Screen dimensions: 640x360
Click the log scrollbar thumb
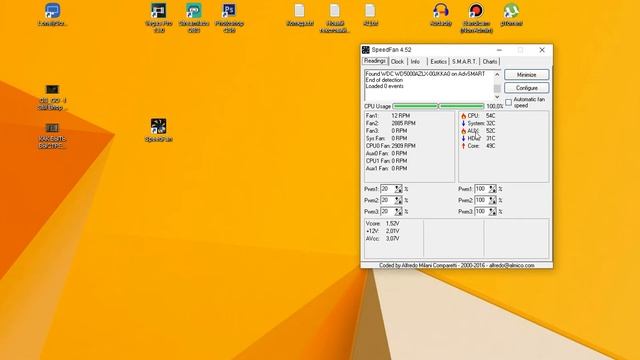click(497, 88)
